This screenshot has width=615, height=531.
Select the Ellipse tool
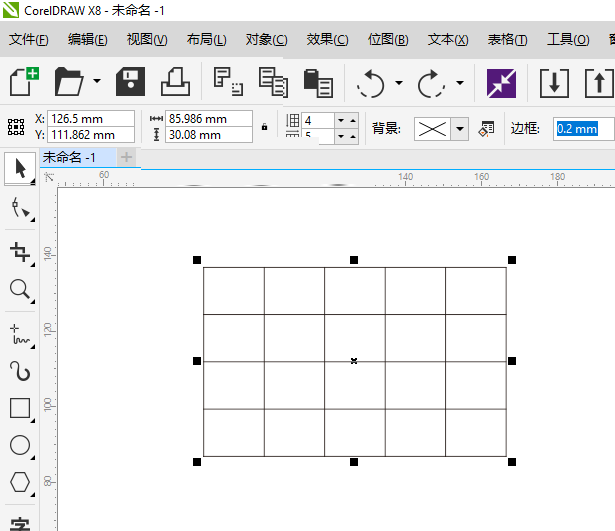click(x=19, y=445)
